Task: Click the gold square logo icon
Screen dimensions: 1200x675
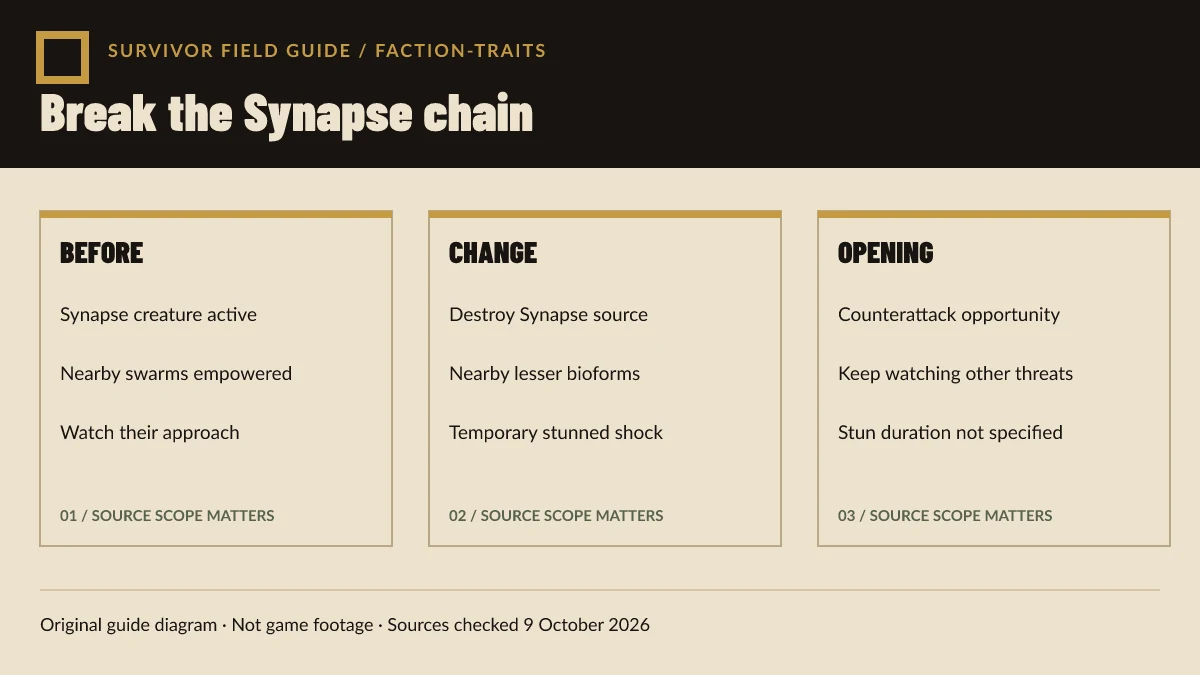Action: (x=62, y=57)
